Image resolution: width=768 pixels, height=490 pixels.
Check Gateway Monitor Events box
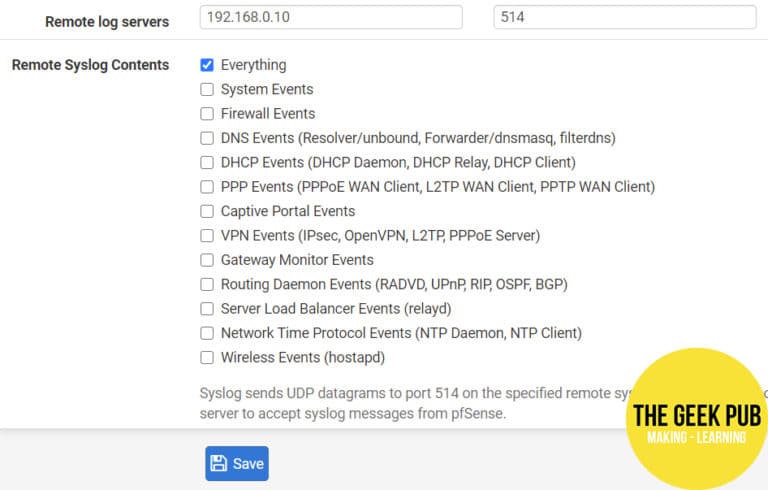[207, 260]
